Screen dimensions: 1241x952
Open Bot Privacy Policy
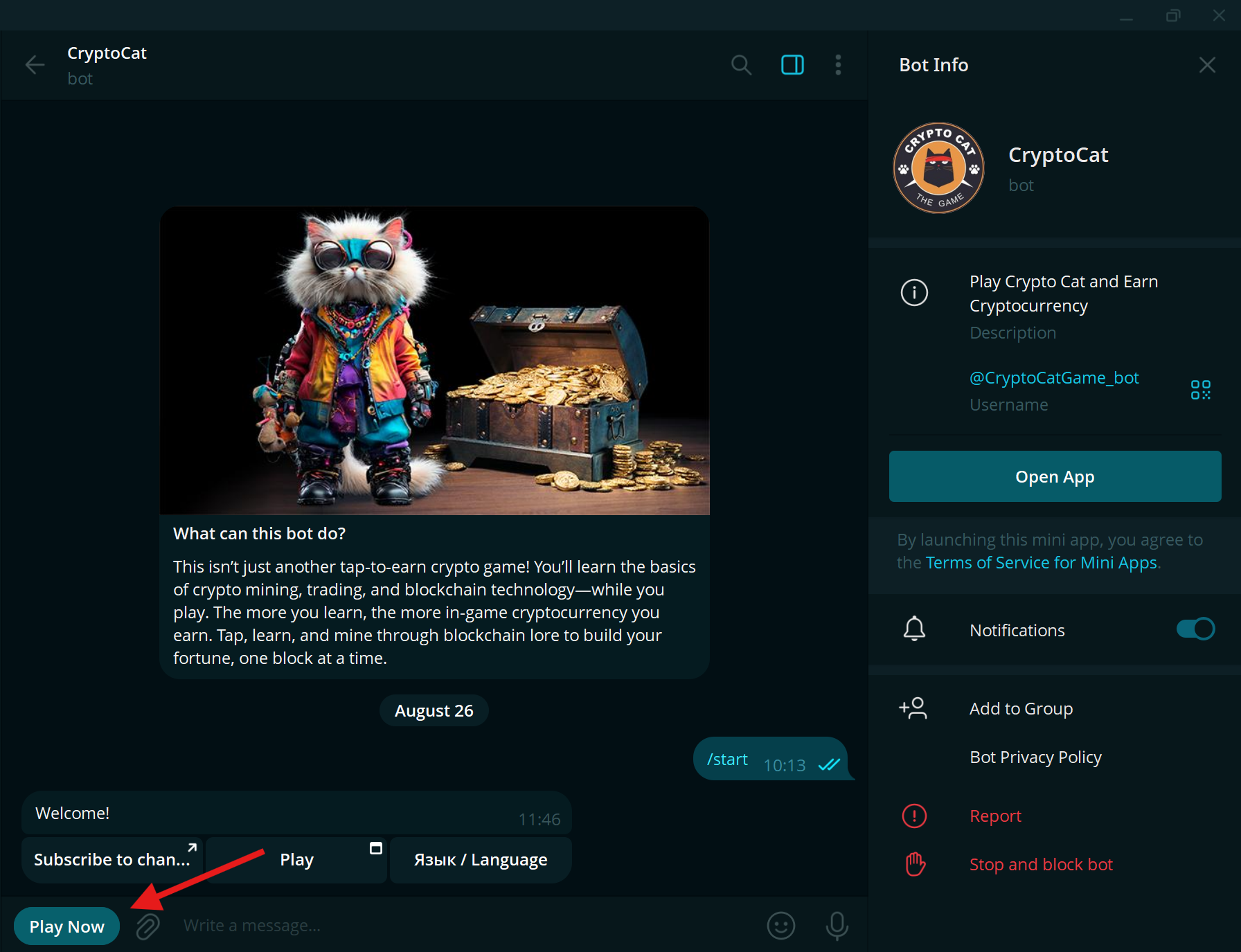(x=1035, y=757)
